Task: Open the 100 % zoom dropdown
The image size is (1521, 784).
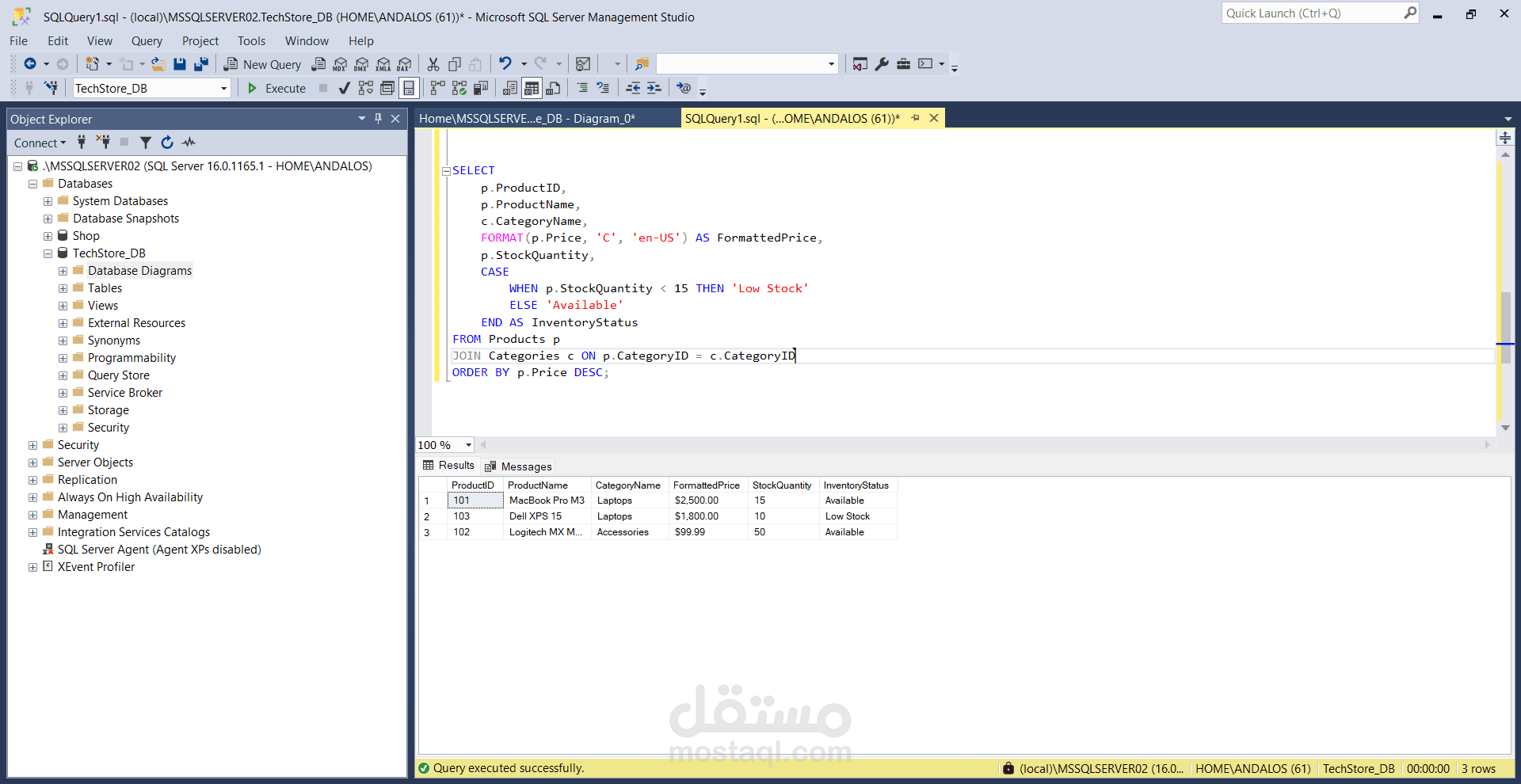Action: (468, 445)
